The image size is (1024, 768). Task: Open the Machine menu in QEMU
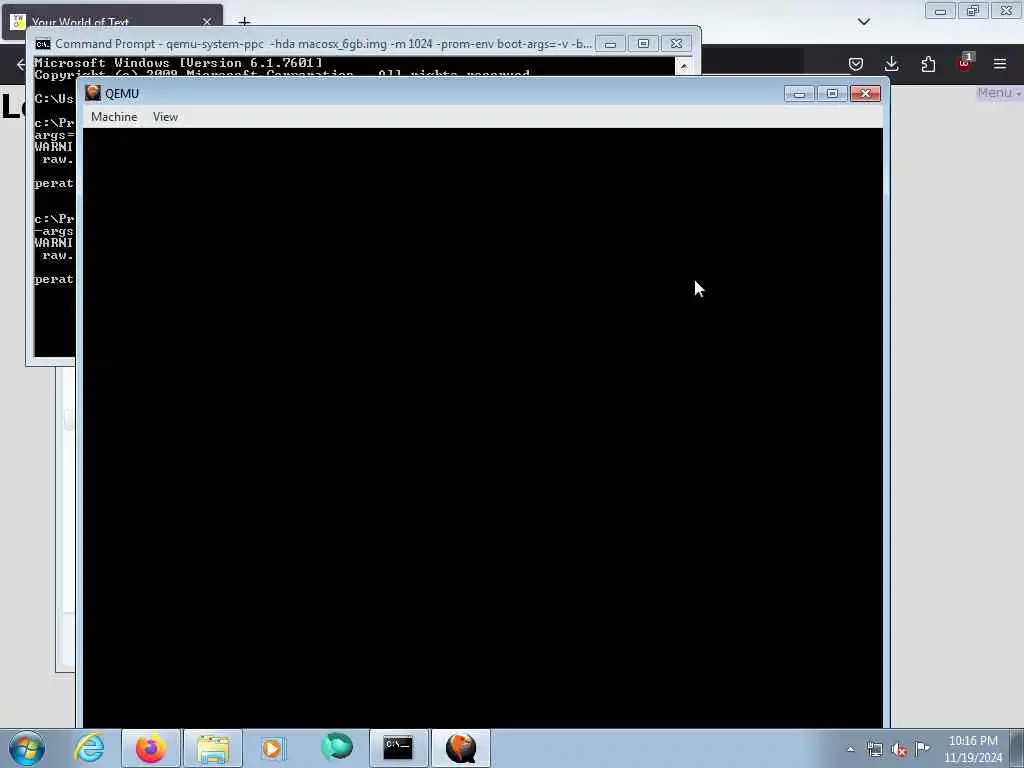tap(114, 117)
